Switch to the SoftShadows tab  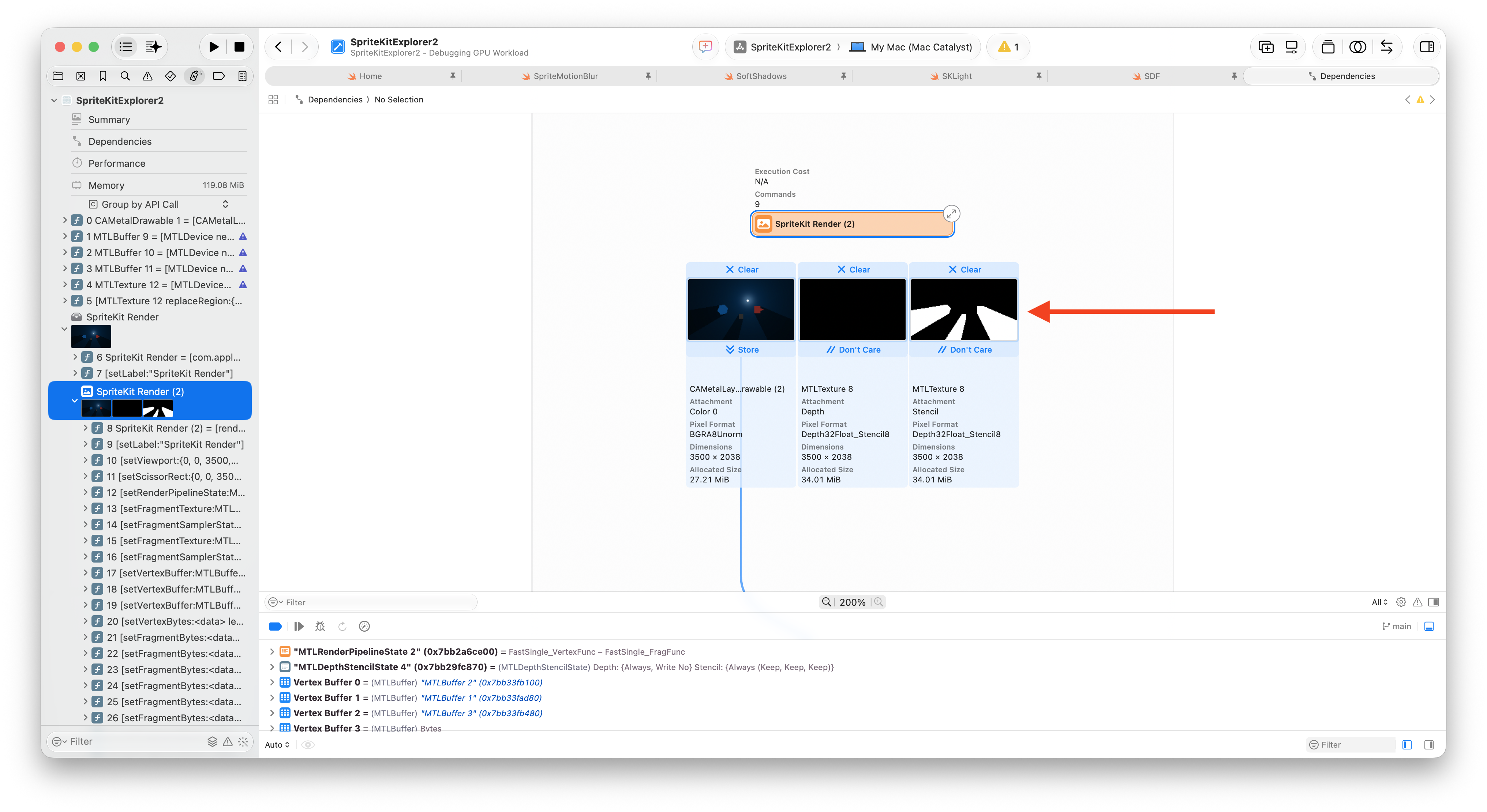[x=755, y=76]
